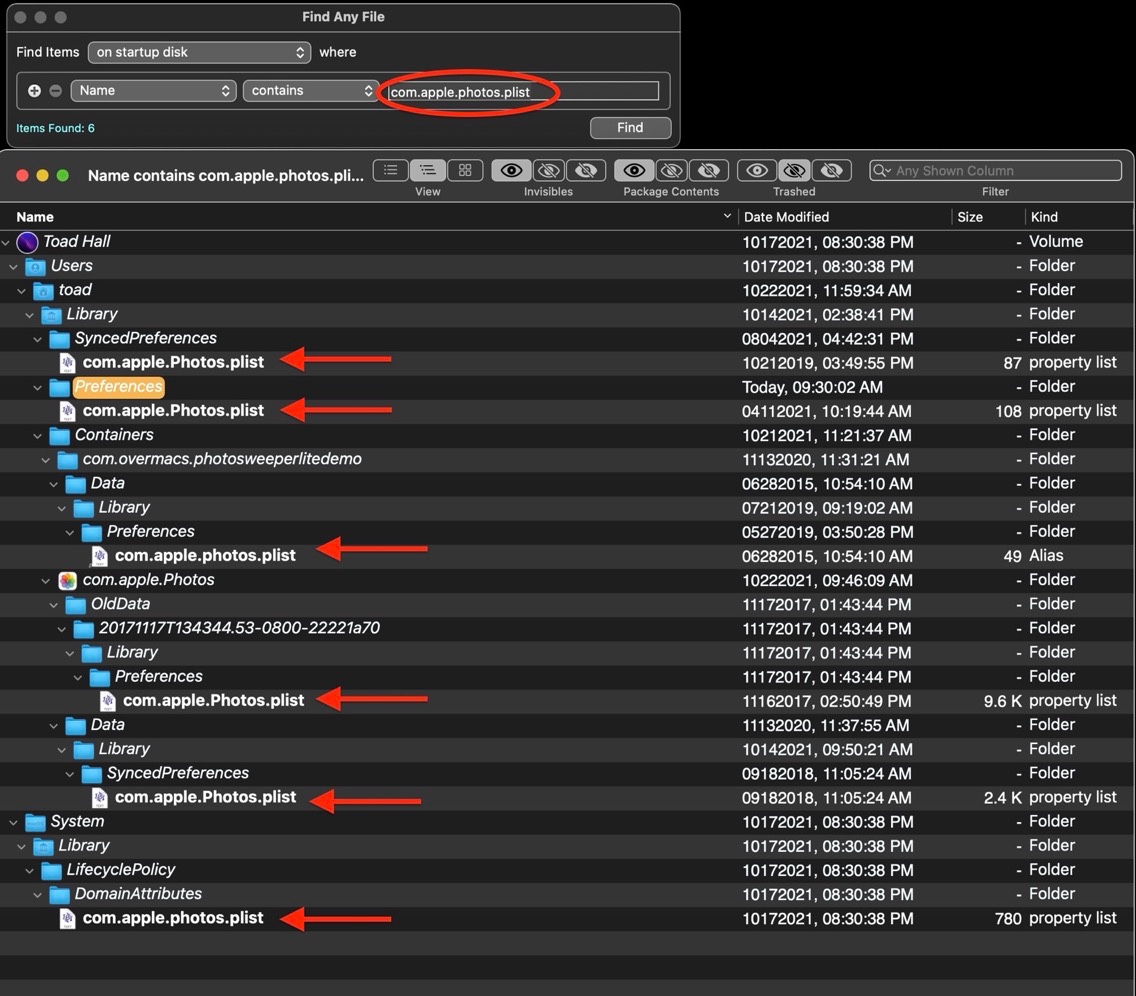Toggle outlined crossed-eye for Trashed items
This screenshot has height=996, width=1136.
pyautogui.click(x=795, y=170)
